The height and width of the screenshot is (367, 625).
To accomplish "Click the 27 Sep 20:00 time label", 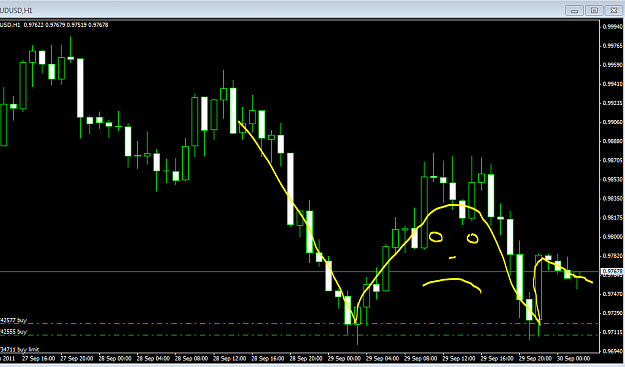I will pos(77,358).
